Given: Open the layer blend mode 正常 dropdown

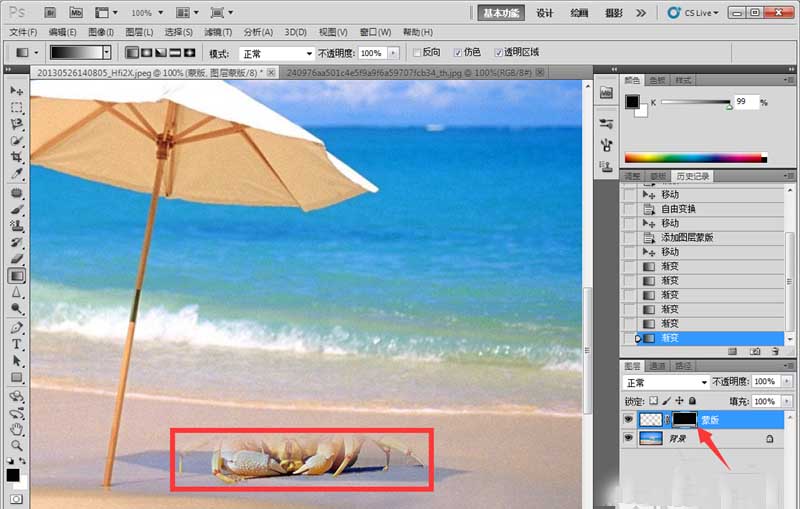Looking at the screenshot, I should tap(666, 383).
